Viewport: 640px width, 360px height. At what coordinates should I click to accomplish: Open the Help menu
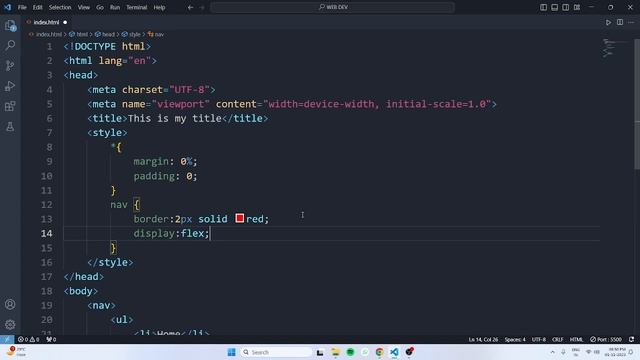[x=159, y=7]
